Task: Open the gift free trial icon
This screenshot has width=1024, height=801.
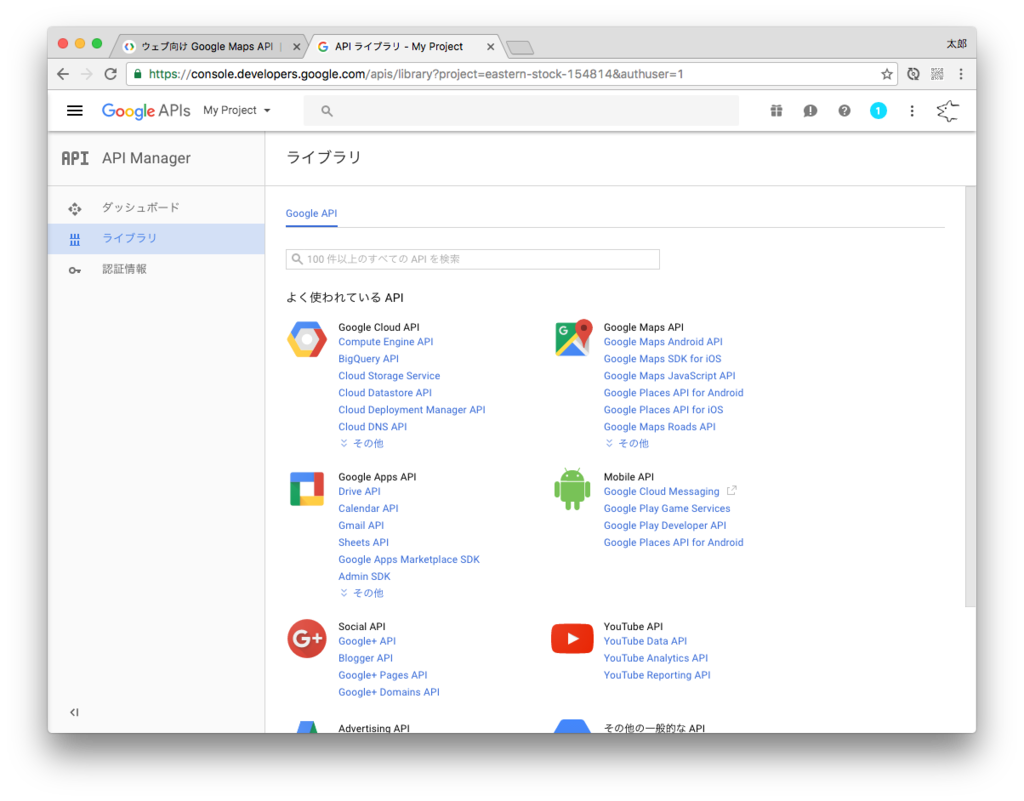Action: coord(776,111)
